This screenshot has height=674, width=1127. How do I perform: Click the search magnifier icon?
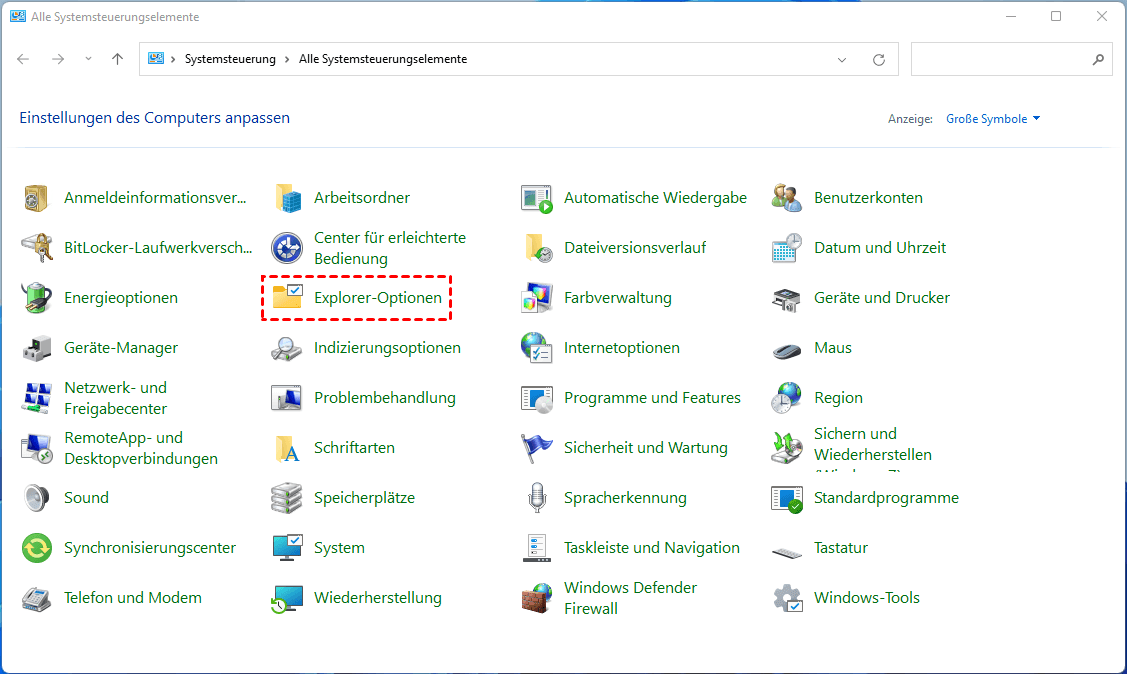1098,60
